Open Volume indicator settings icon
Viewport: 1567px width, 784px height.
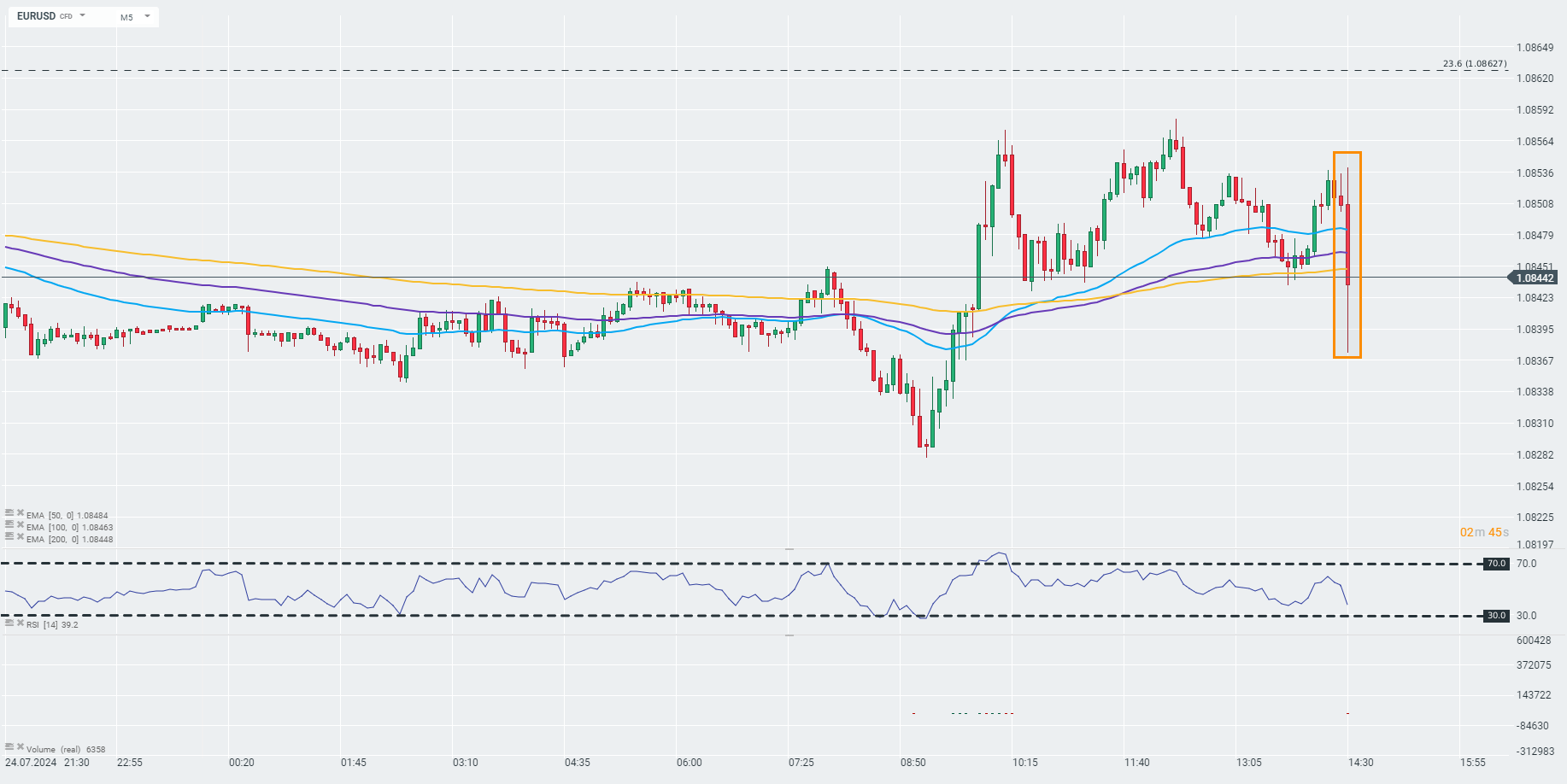9,747
